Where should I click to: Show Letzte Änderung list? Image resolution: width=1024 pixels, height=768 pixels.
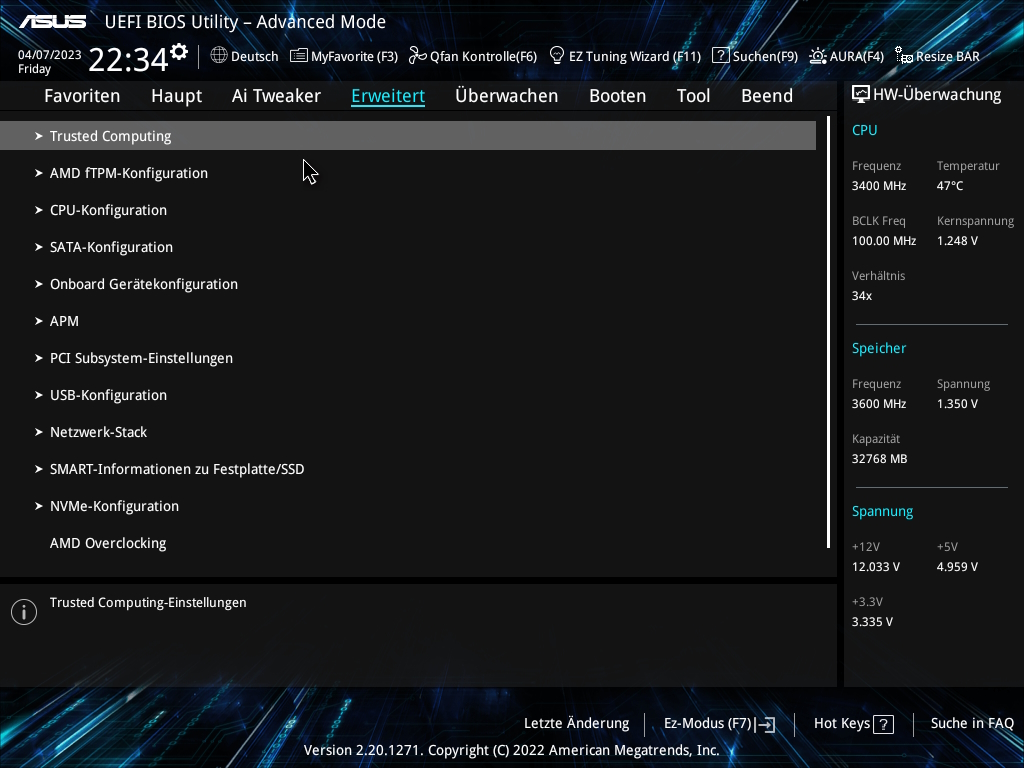pos(577,724)
